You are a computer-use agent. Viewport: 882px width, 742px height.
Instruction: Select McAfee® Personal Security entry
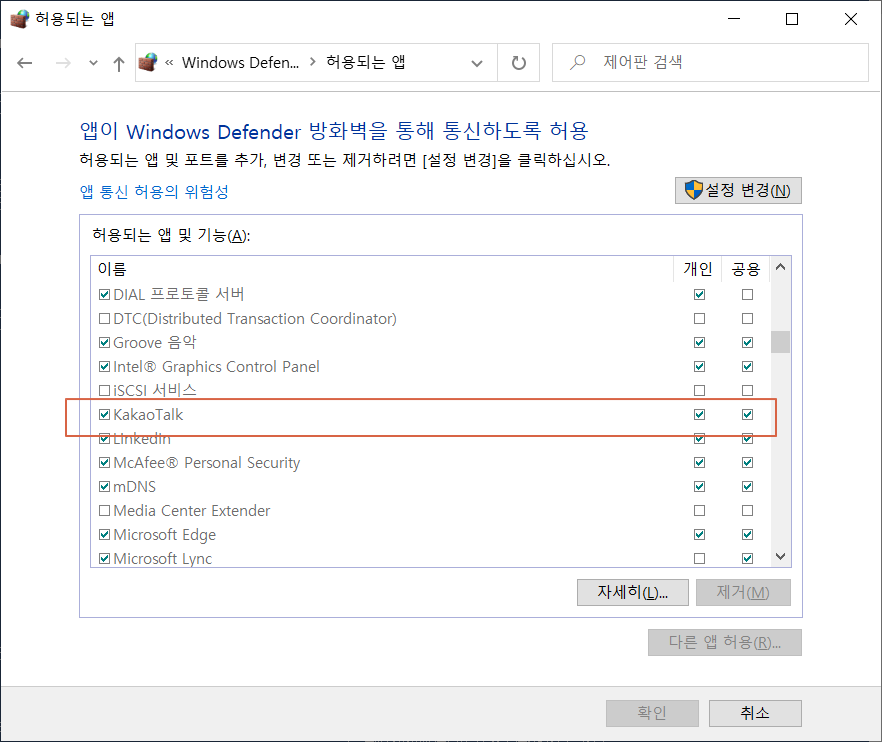(x=206, y=462)
